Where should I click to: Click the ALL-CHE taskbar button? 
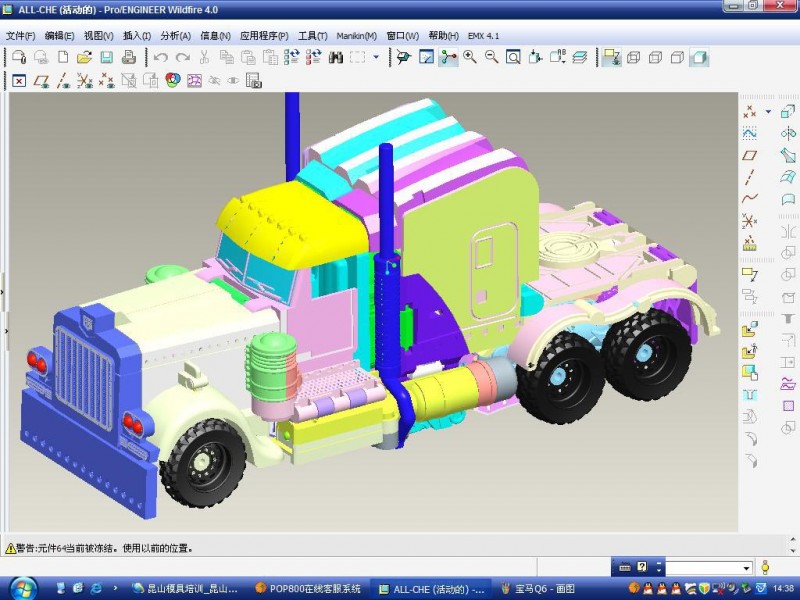click(431, 589)
